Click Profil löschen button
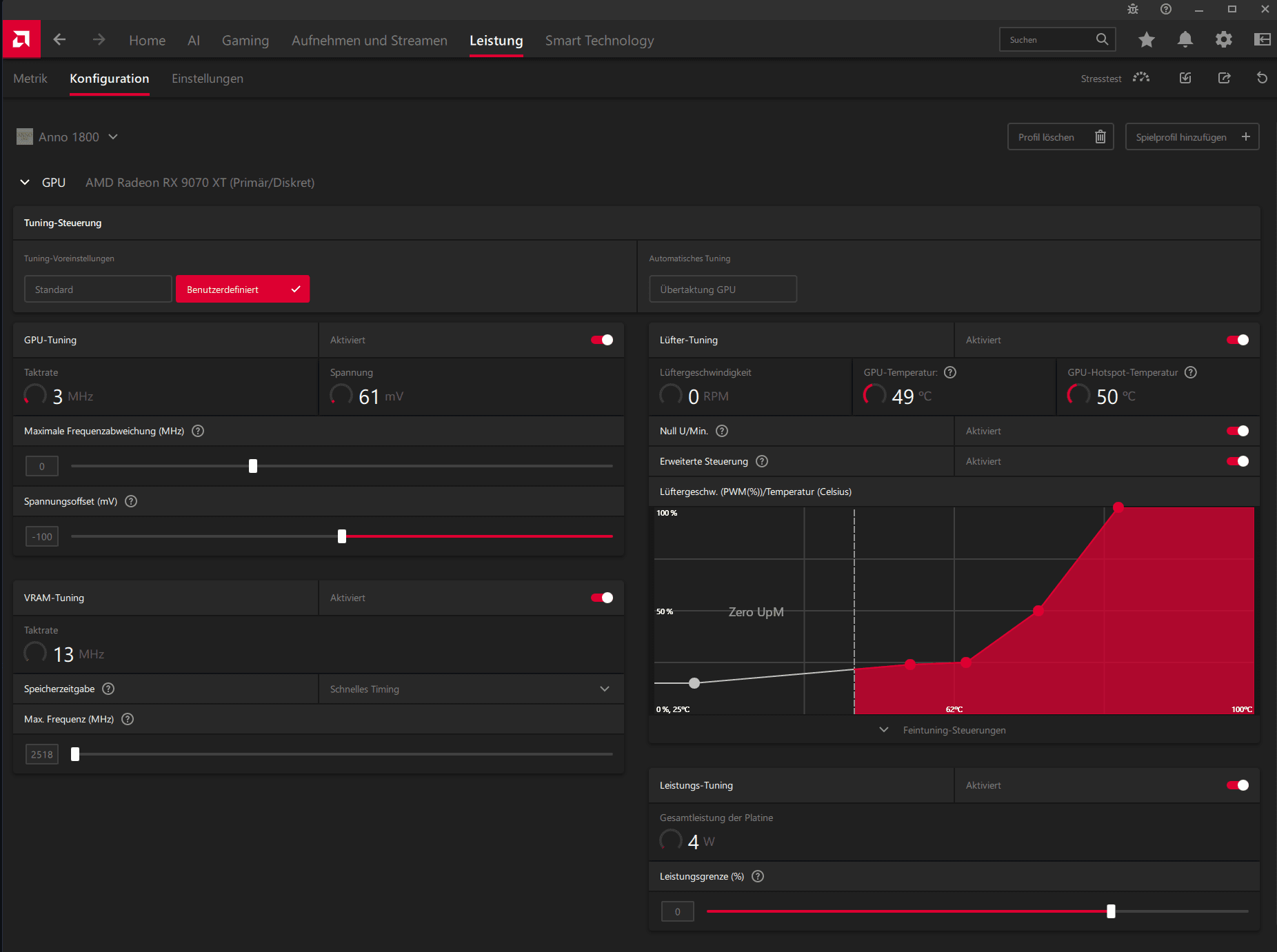Screen dimensions: 1277x952 pos(1060,136)
